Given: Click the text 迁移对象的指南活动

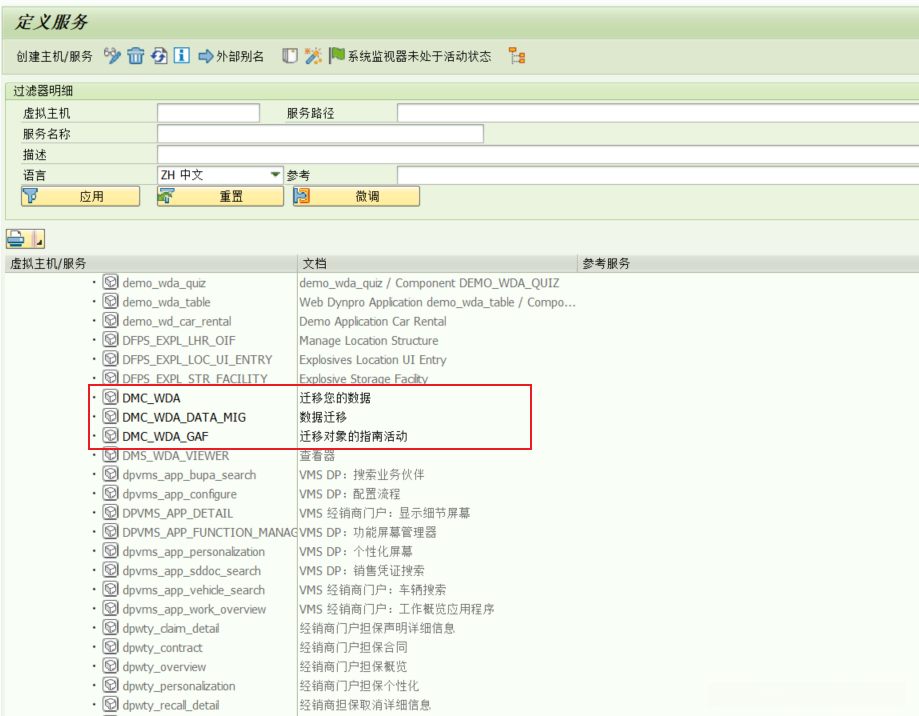Looking at the screenshot, I should coord(353,436).
